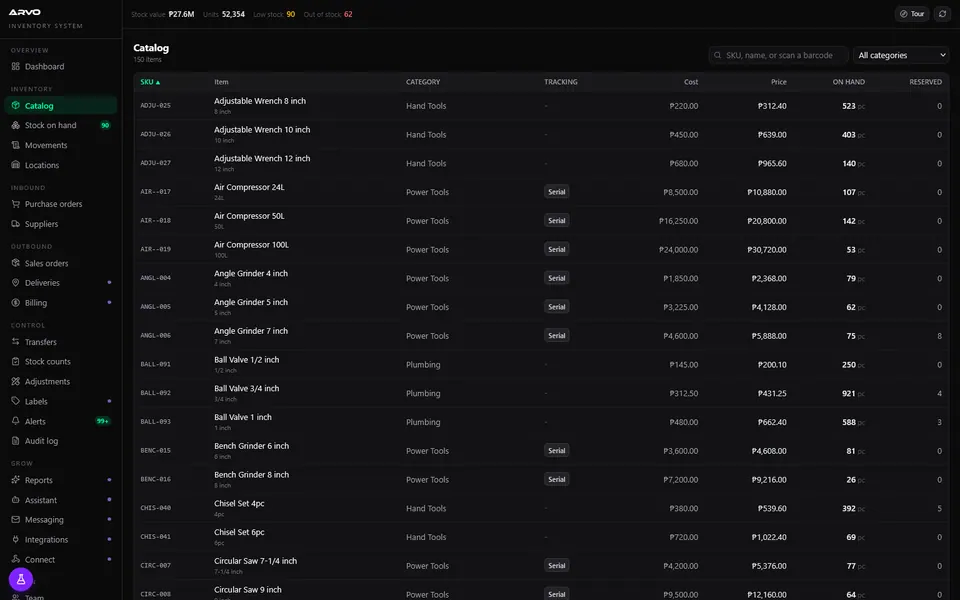
Task: Select SKU ADJU-026 cell
Action: [156, 134]
